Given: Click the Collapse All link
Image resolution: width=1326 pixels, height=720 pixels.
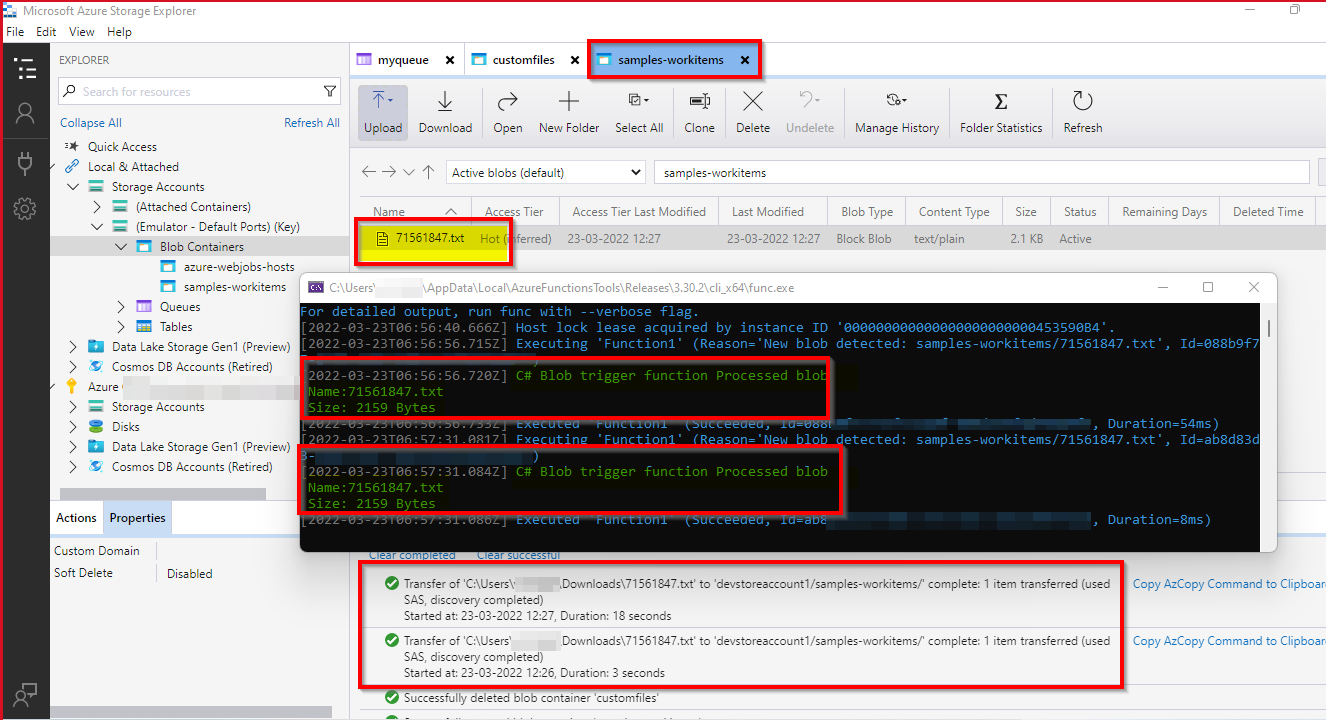Looking at the screenshot, I should tap(91, 123).
